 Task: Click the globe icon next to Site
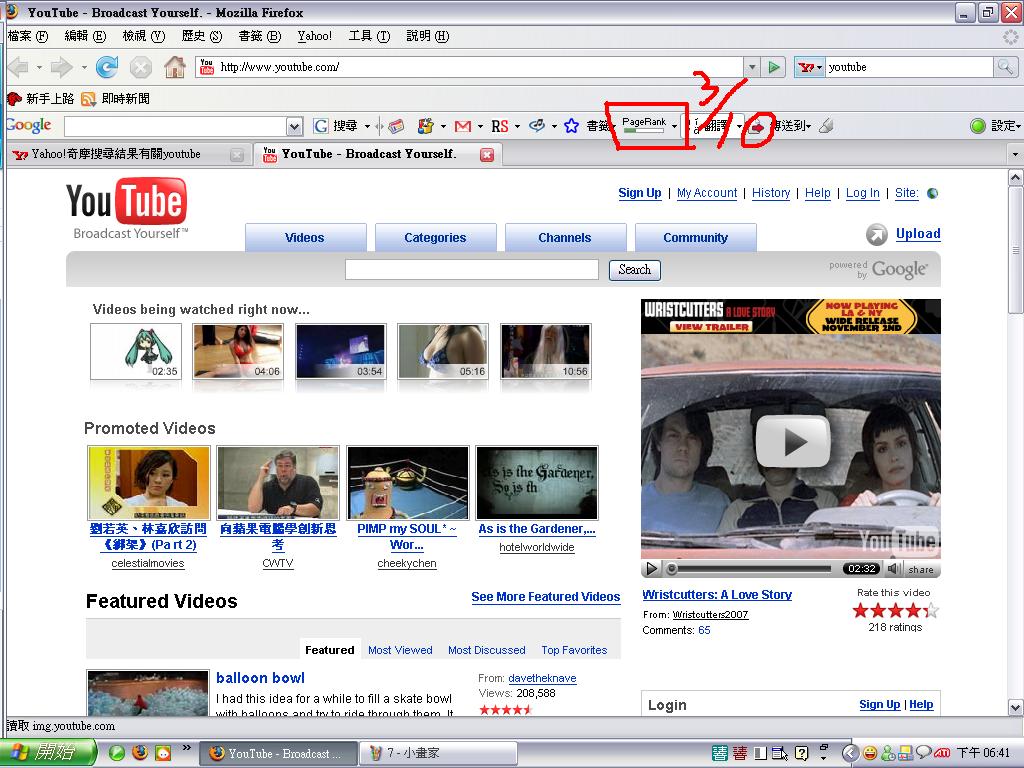(x=933, y=193)
